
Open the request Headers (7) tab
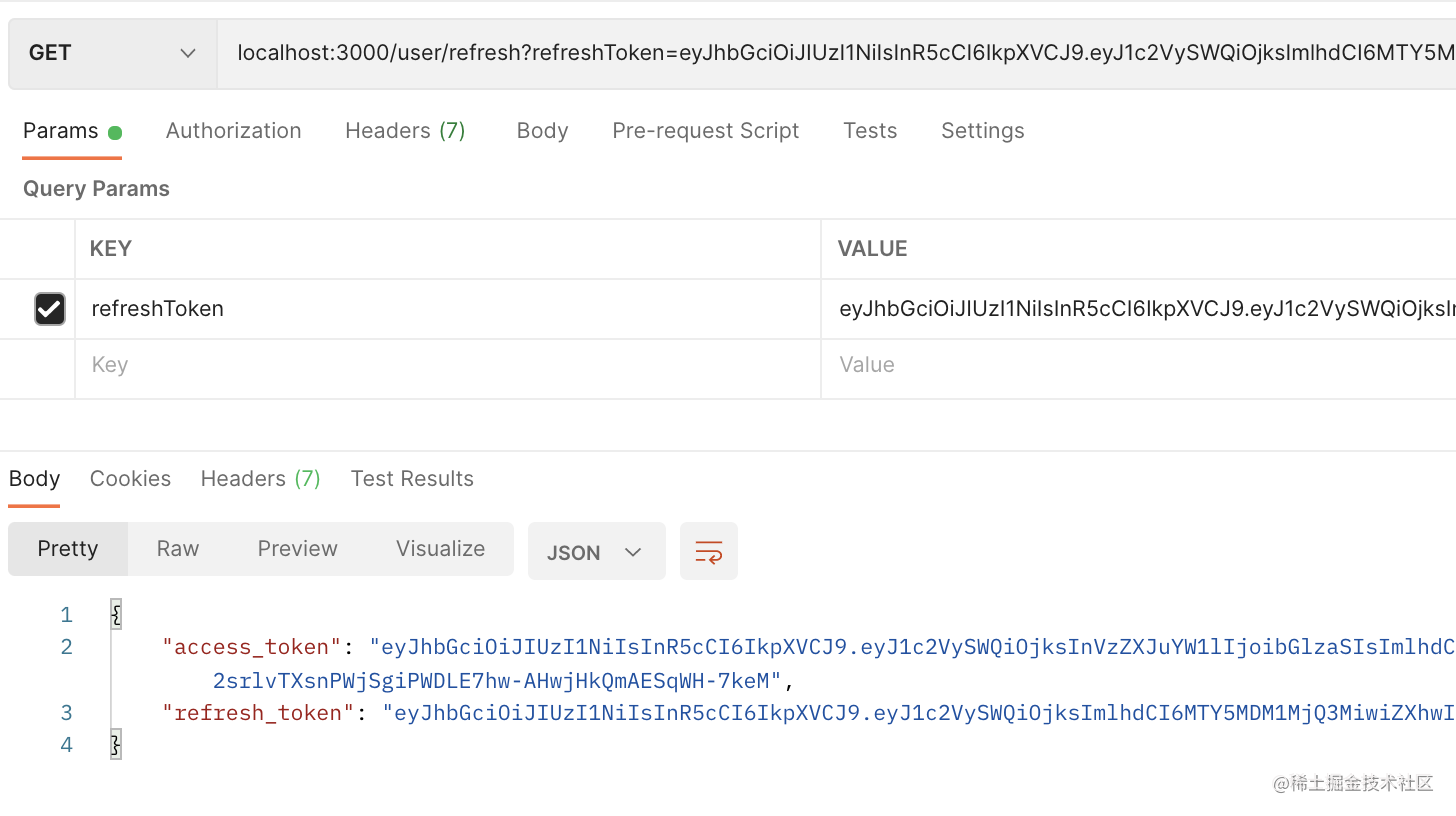pos(405,131)
